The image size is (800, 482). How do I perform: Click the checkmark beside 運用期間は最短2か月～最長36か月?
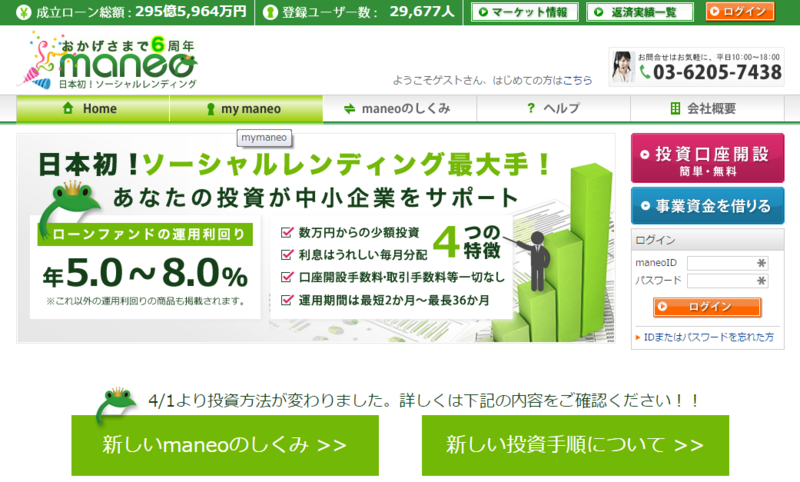pyautogui.click(x=287, y=300)
